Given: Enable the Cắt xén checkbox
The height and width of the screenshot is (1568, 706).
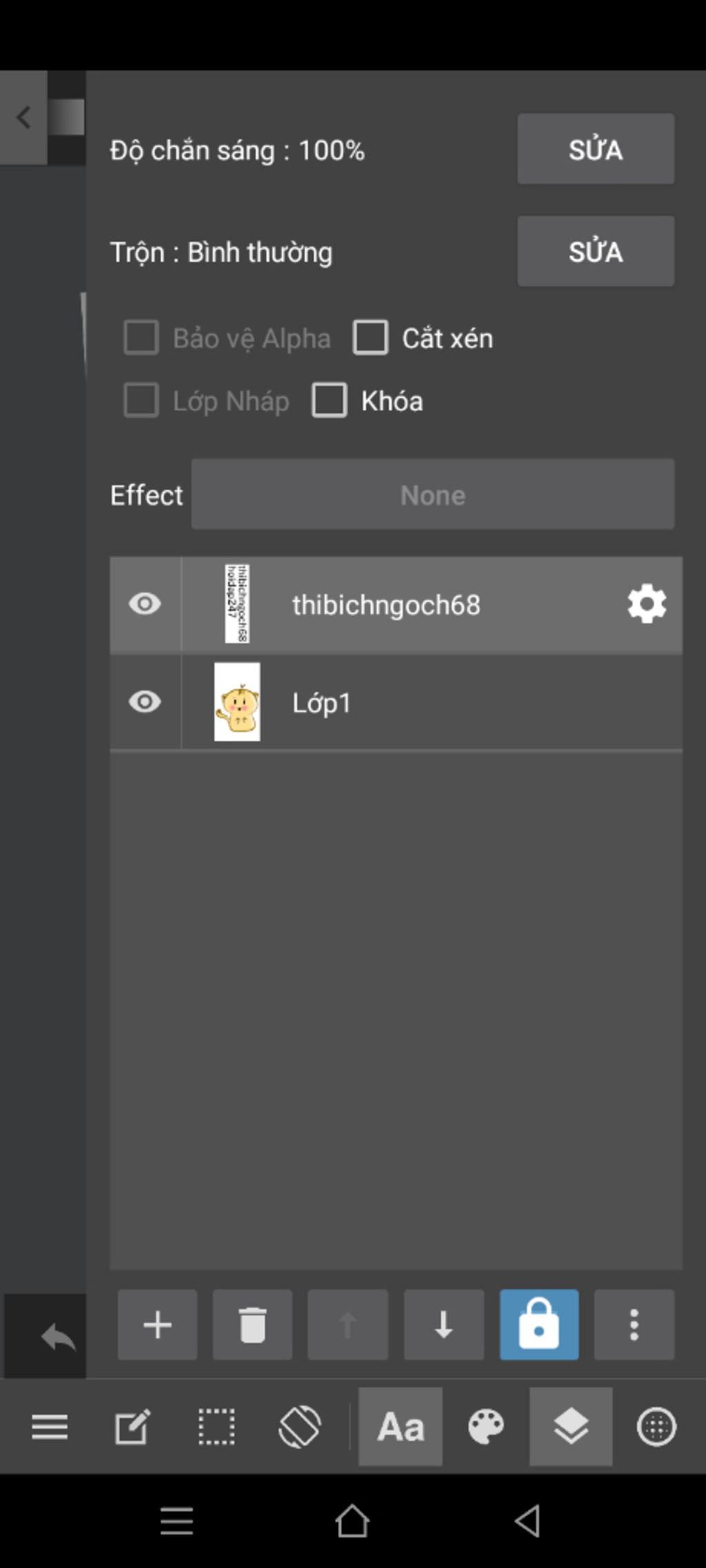Looking at the screenshot, I should point(370,338).
